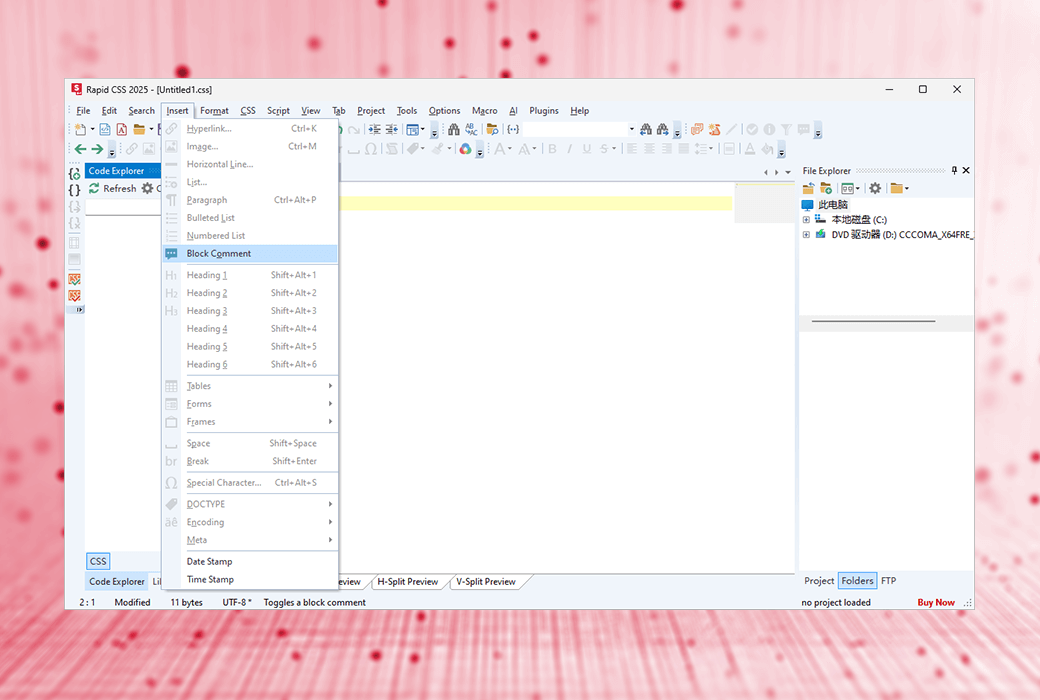Open the dropdown arrow beside Open folder

pos(151,129)
